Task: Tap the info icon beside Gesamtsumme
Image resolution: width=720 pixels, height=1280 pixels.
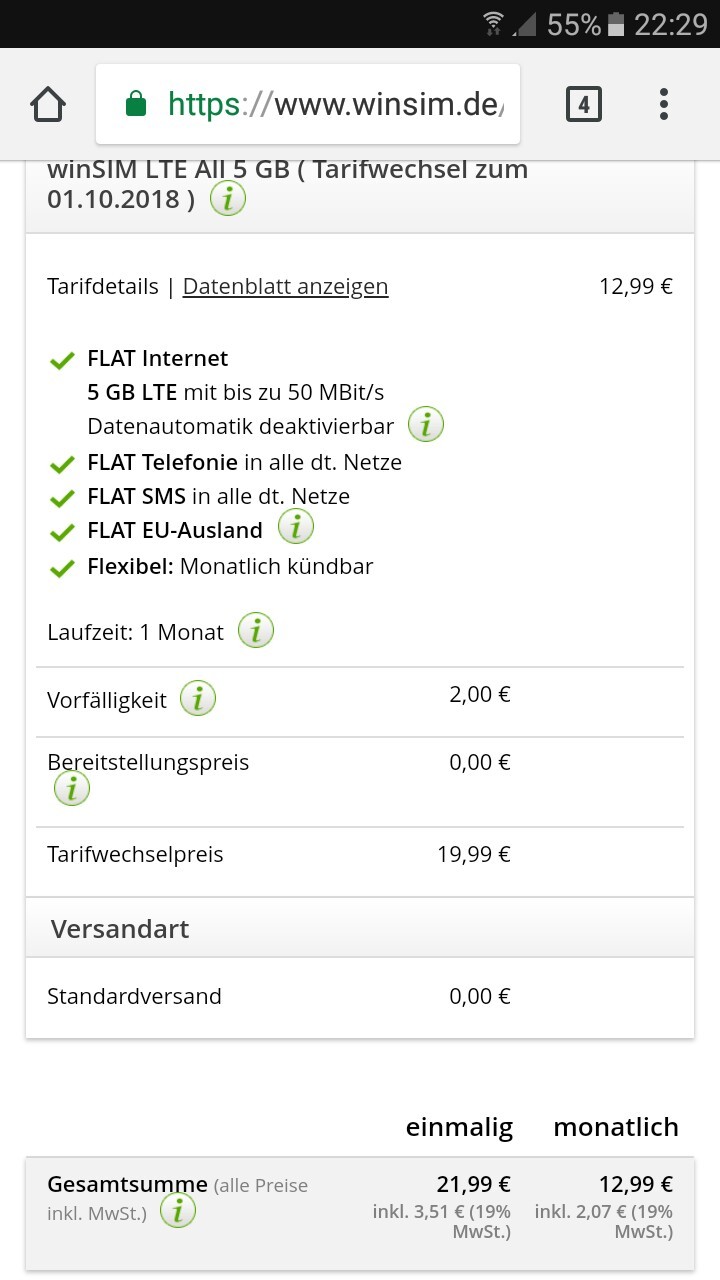Action: [x=178, y=1211]
